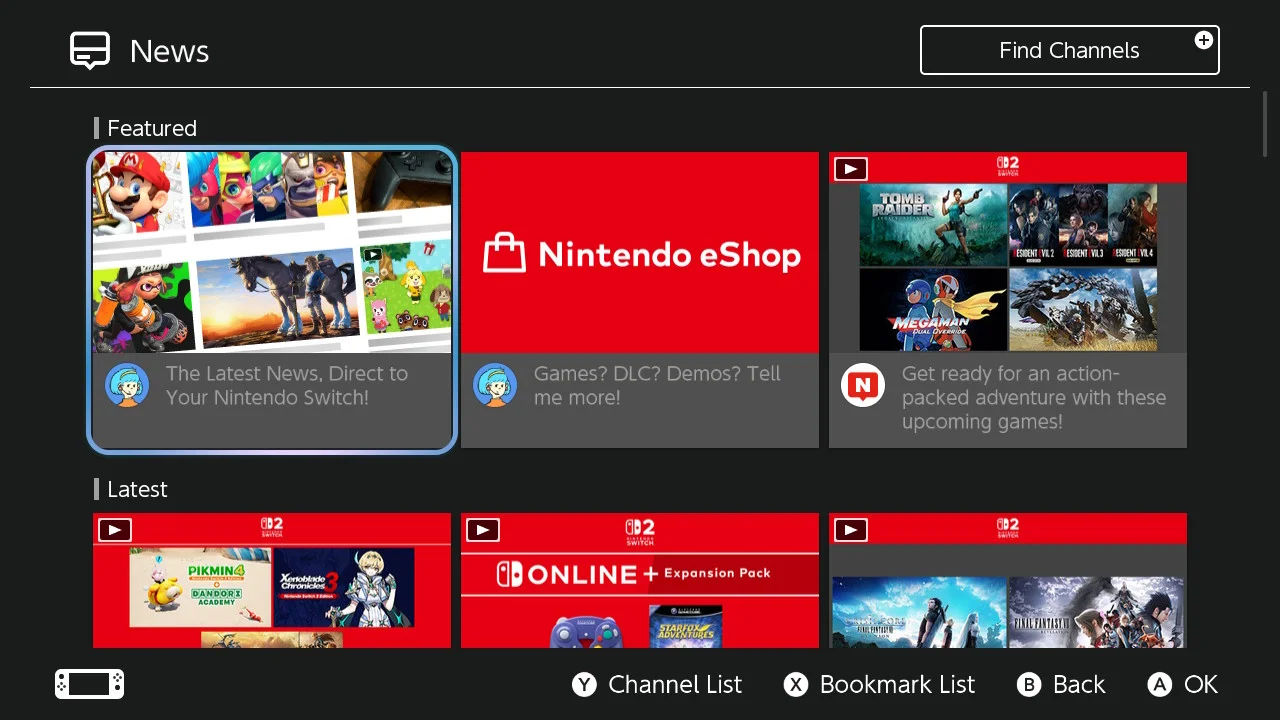Open the Final Fantasy latest article card
1280x720 pixels.
1008,581
